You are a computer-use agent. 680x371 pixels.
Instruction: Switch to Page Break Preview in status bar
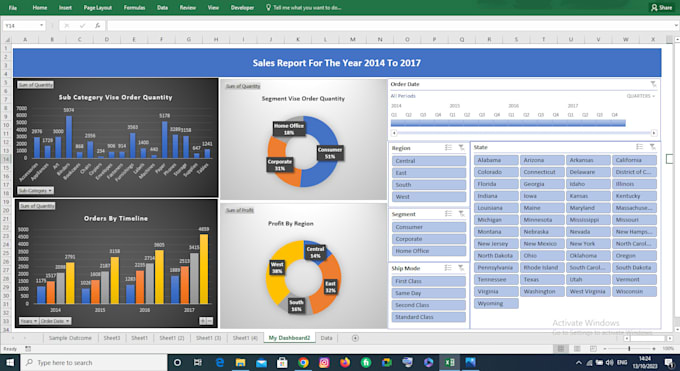pyautogui.click(x=593, y=348)
